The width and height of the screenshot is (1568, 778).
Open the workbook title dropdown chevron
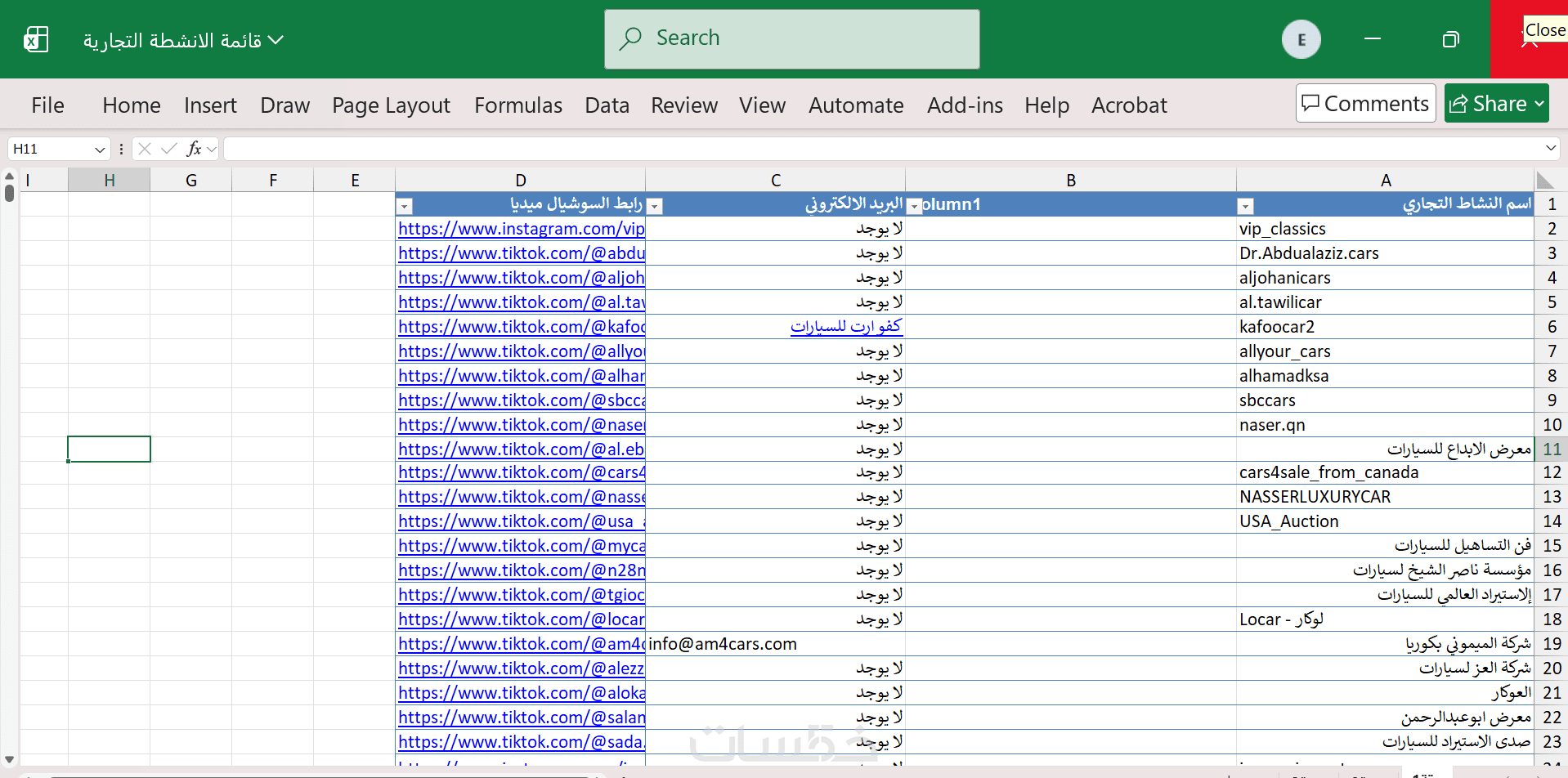(276, 39)
